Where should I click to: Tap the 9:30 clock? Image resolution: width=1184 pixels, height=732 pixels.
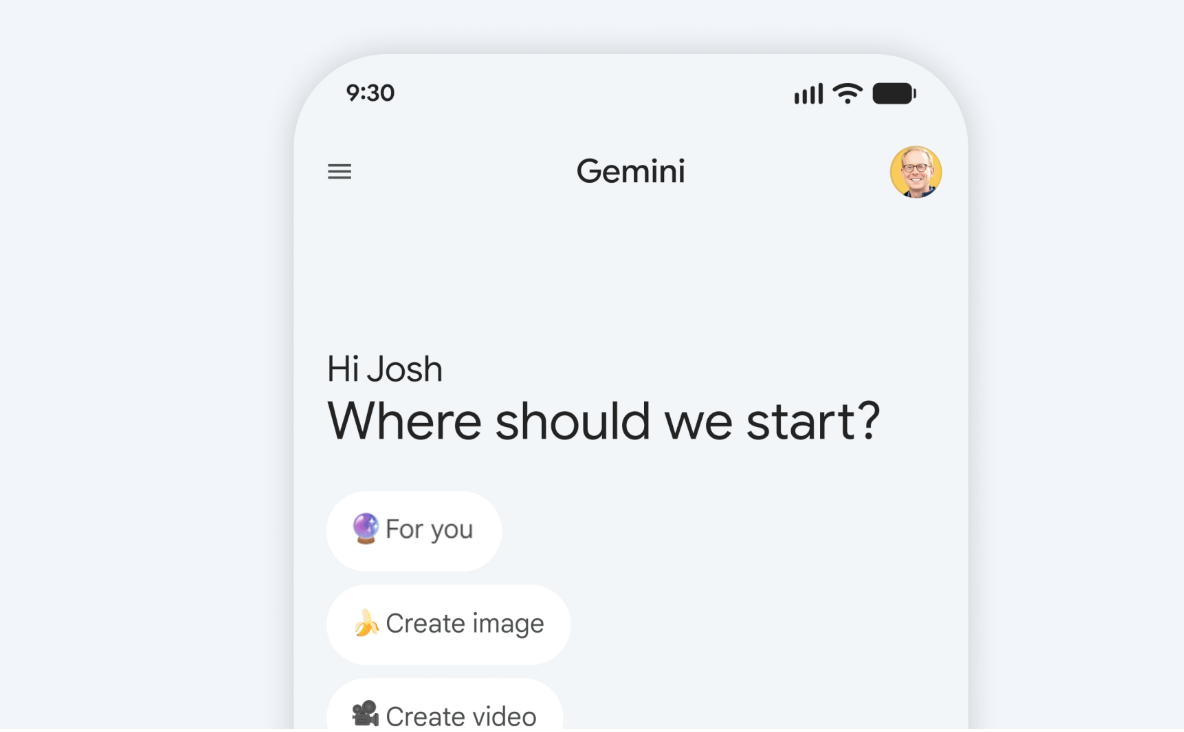370,93
